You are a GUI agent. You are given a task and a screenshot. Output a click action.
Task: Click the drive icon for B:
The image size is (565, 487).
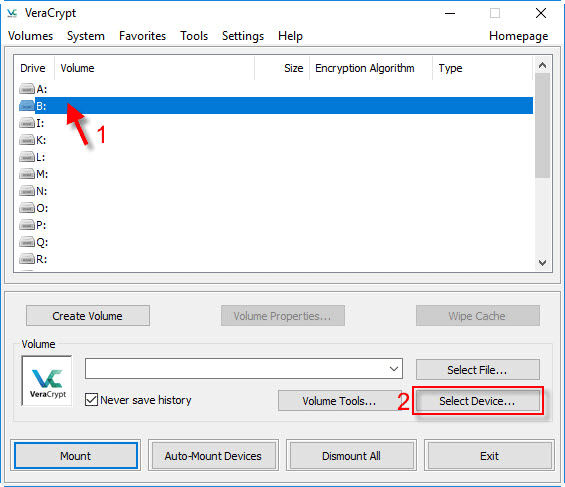click(27, 106)
